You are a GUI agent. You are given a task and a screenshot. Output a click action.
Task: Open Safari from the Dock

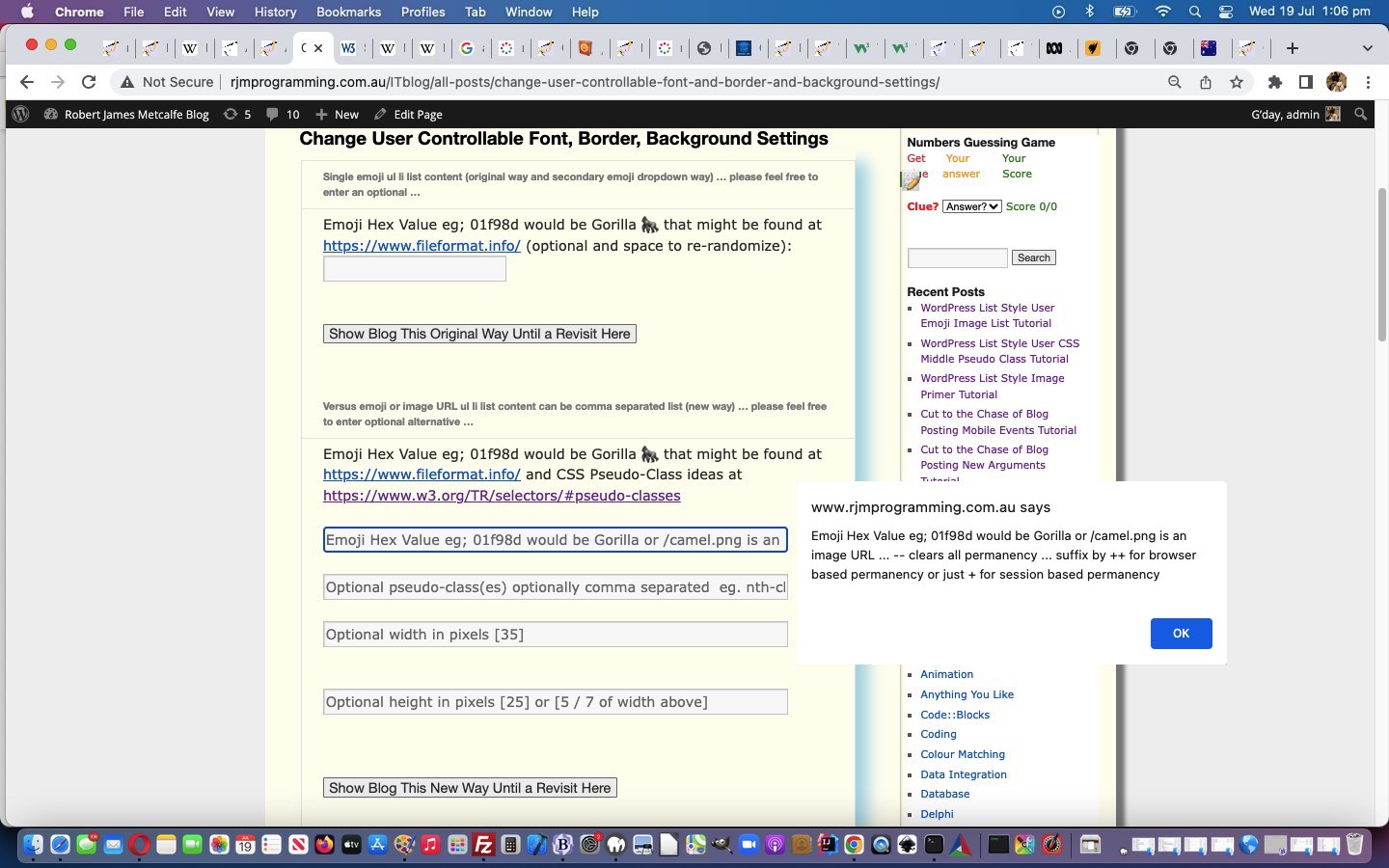coord(60,845)
